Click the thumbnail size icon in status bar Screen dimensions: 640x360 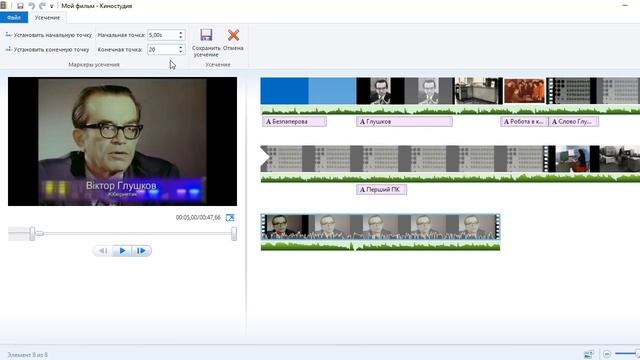tap(589, 354)
